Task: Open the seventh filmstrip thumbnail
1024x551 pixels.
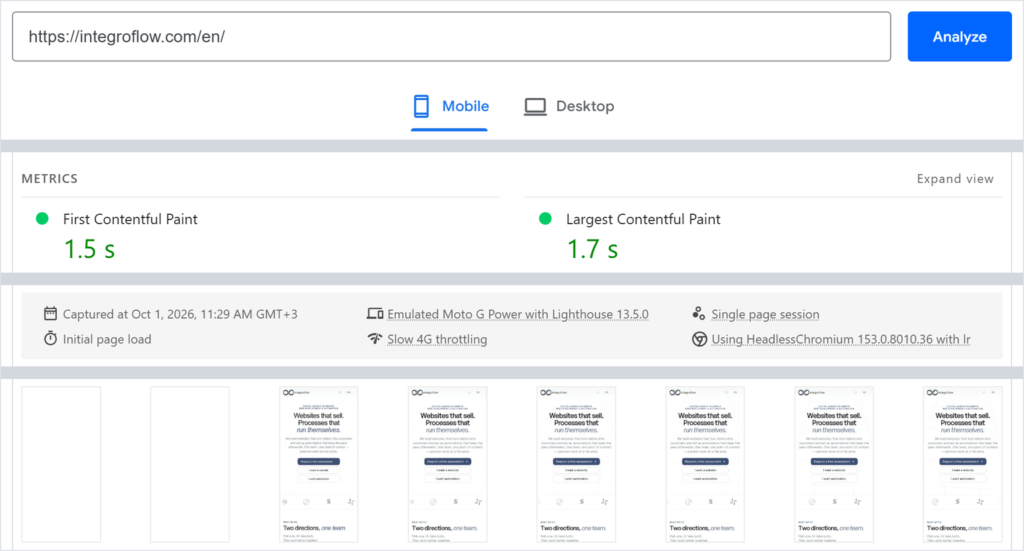Action: [834, 464]
